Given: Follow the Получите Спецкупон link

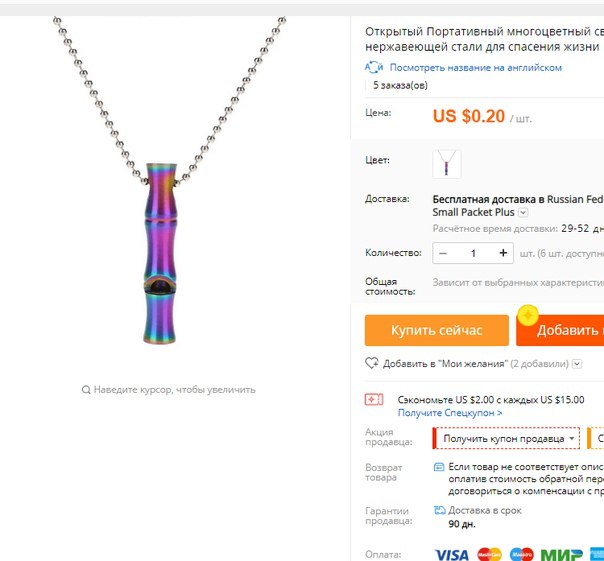Looking at the screenshot, I should (x=450, y=413).
